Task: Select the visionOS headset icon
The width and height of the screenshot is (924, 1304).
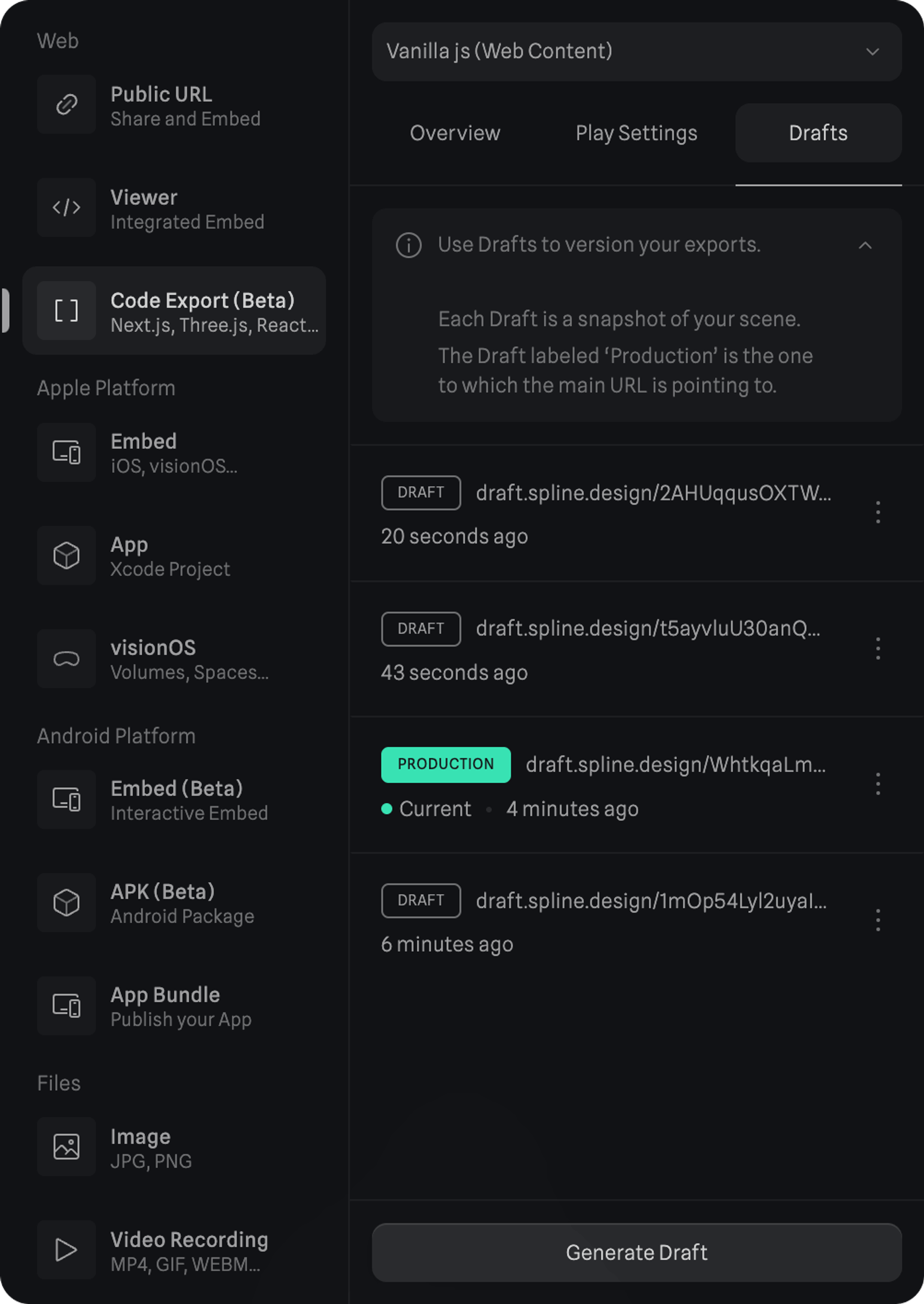Action: click(67, 659)
